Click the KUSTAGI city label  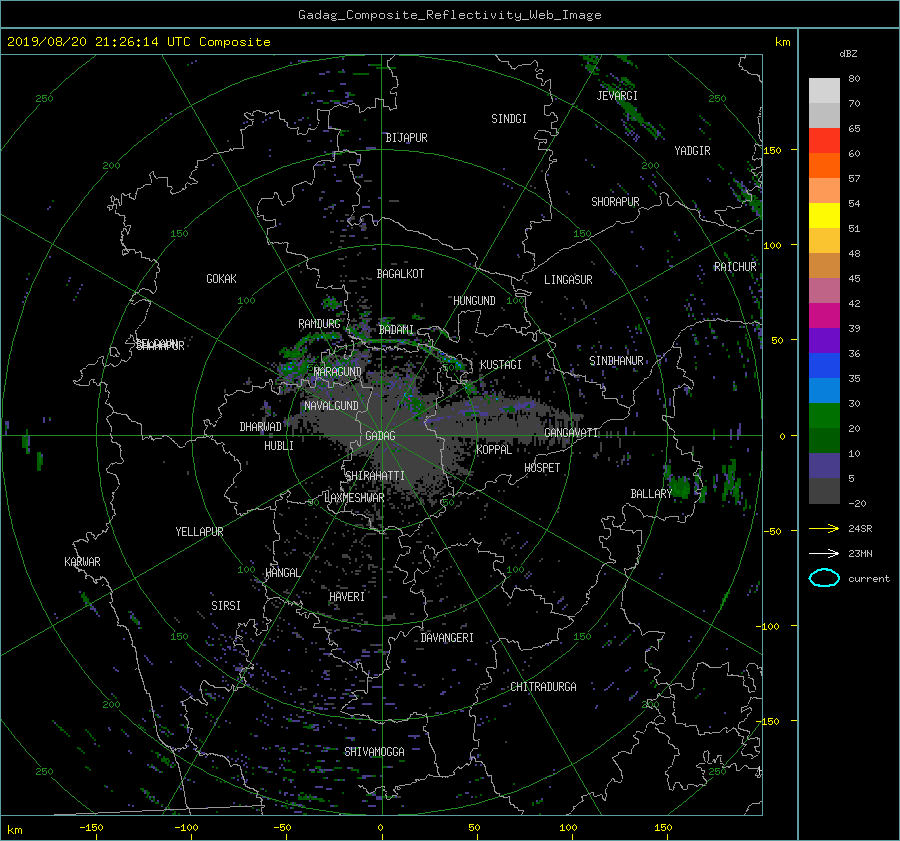coord(501,365)
